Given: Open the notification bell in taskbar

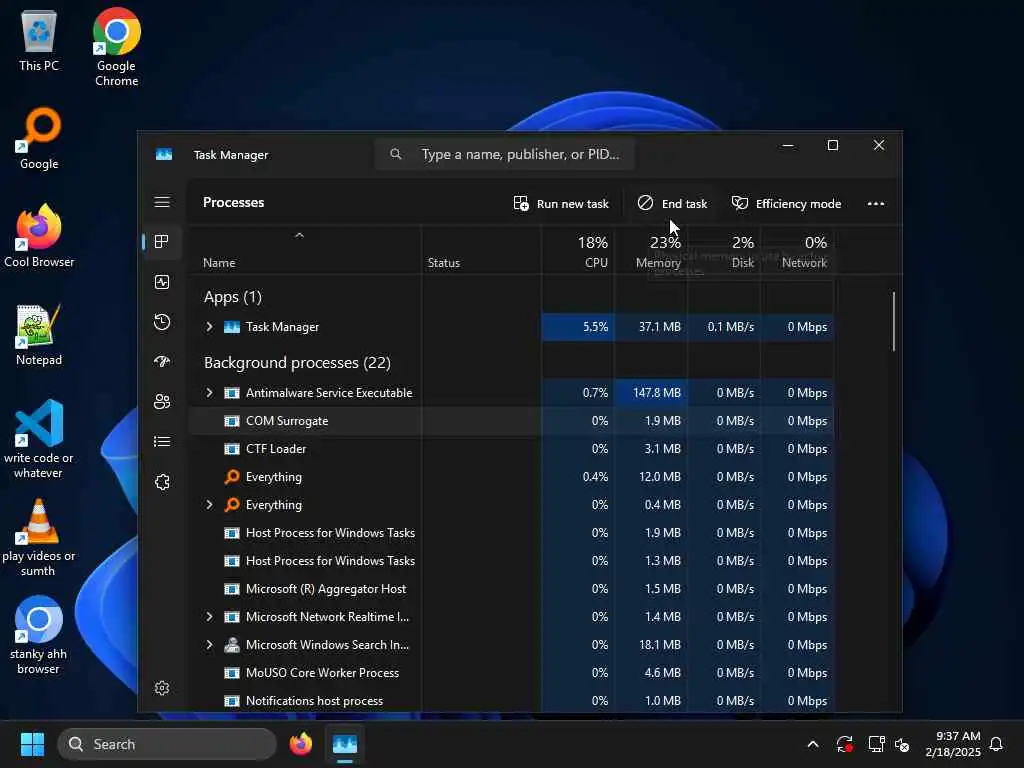Looking at the screenshot, I should click(x=997, y=744).
